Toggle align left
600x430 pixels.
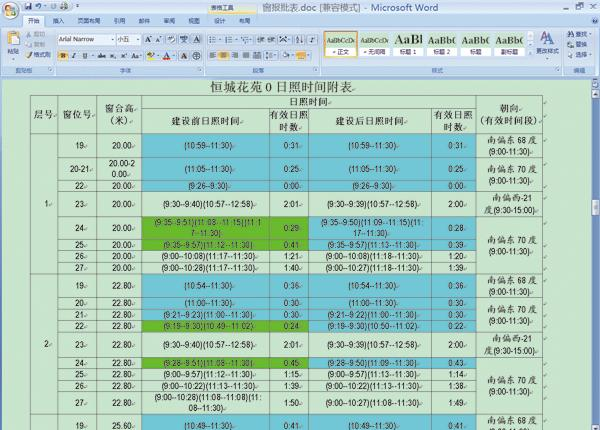click(213, 56)
